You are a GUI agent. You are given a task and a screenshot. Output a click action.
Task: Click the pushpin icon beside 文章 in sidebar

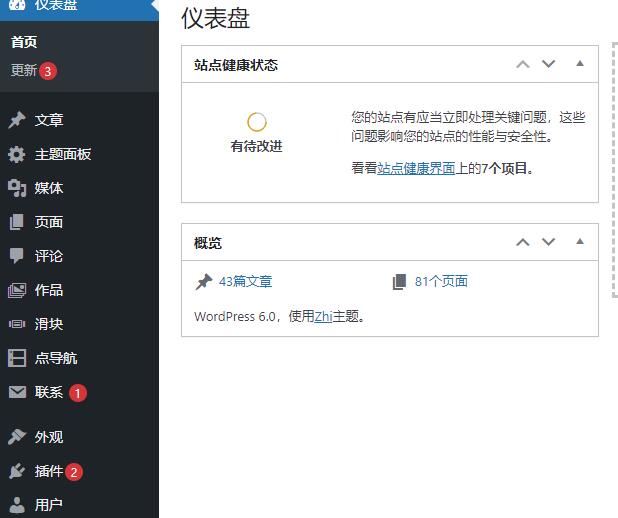pyautogui.click(x=17, y=120)
